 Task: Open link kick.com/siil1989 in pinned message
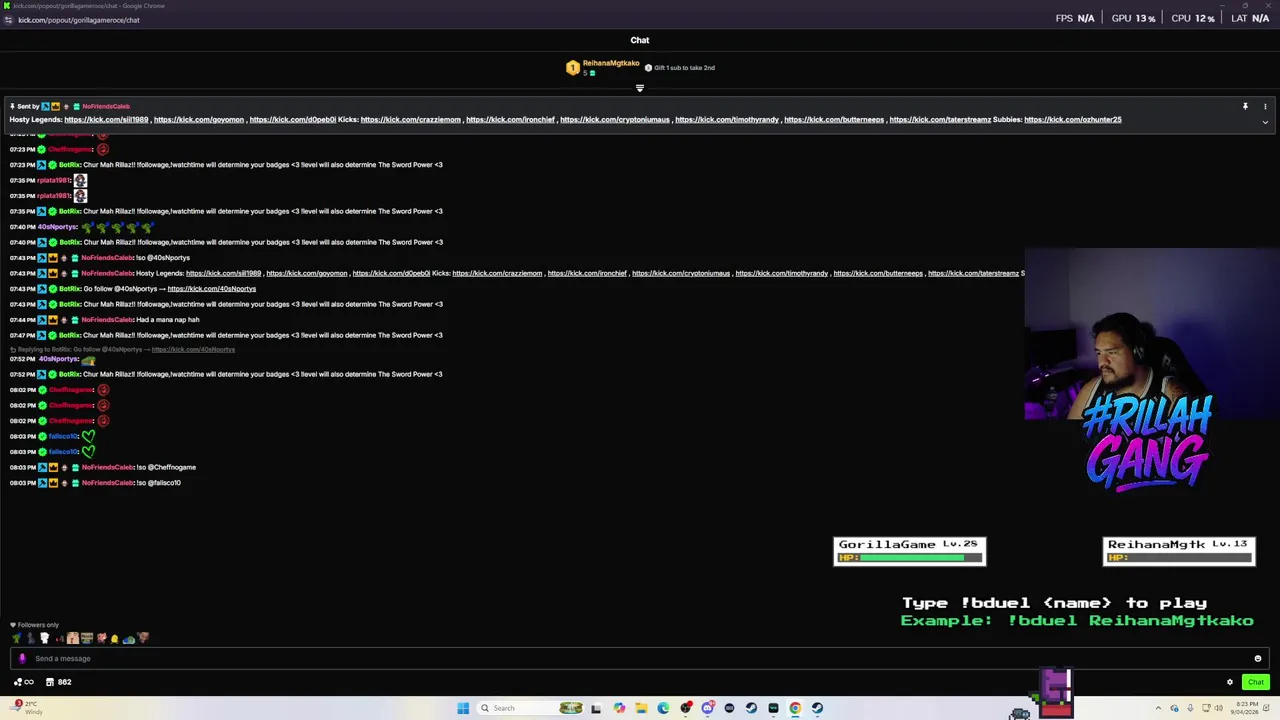click(x=106, y=120)
